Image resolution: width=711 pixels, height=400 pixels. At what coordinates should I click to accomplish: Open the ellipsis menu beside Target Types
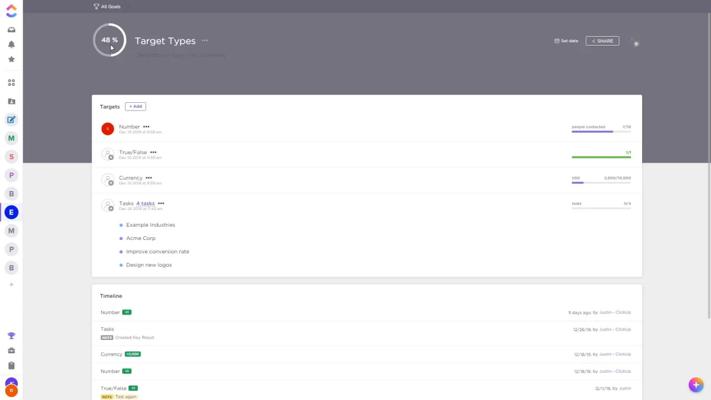205,41
